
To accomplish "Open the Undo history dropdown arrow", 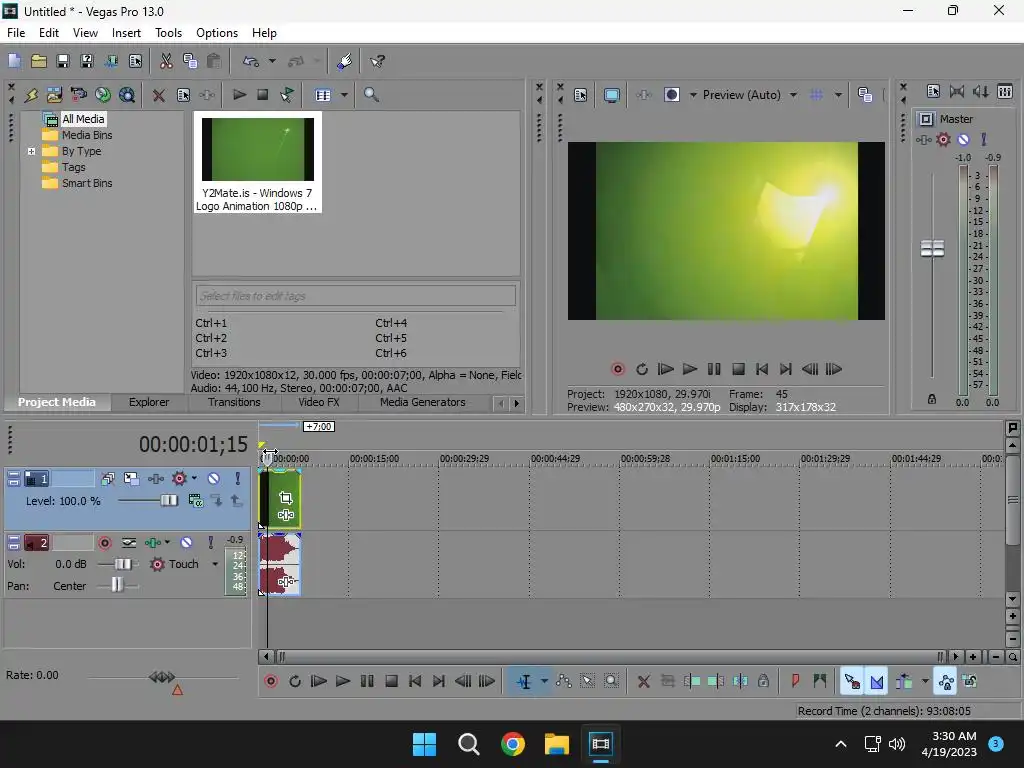I will click(x=272, y=61).
